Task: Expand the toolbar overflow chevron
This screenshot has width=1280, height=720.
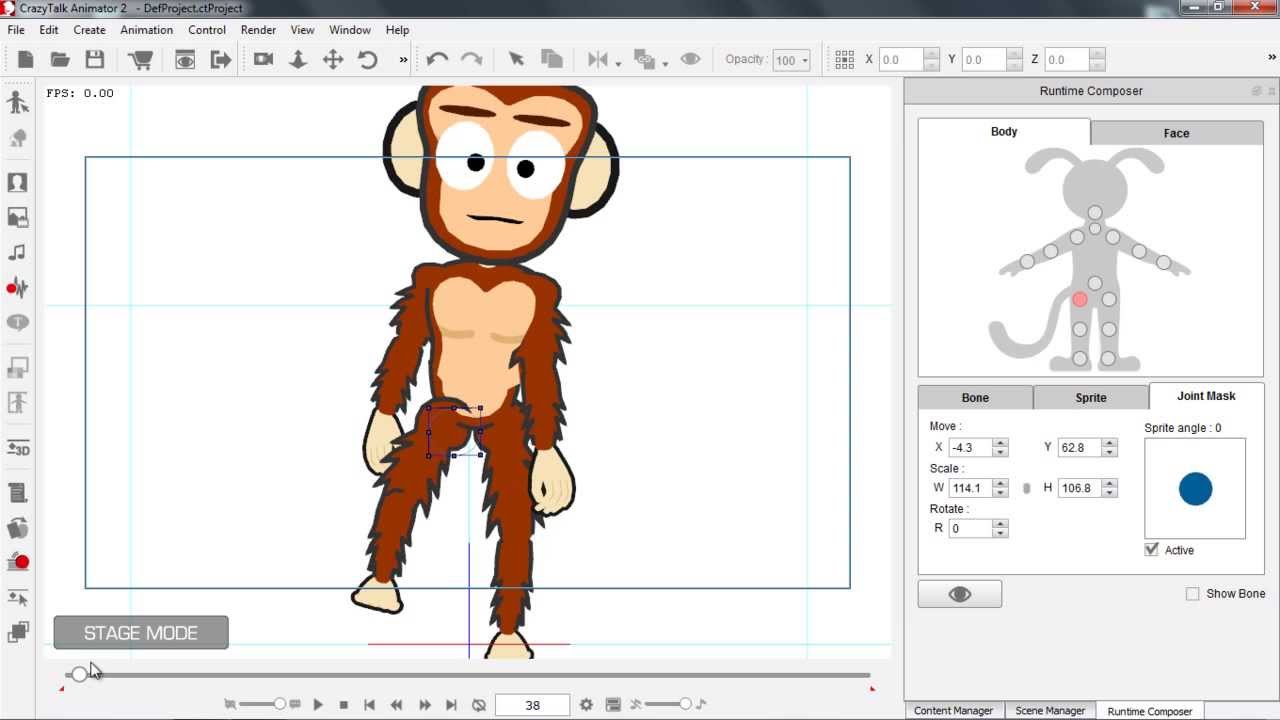Action: 404,60
